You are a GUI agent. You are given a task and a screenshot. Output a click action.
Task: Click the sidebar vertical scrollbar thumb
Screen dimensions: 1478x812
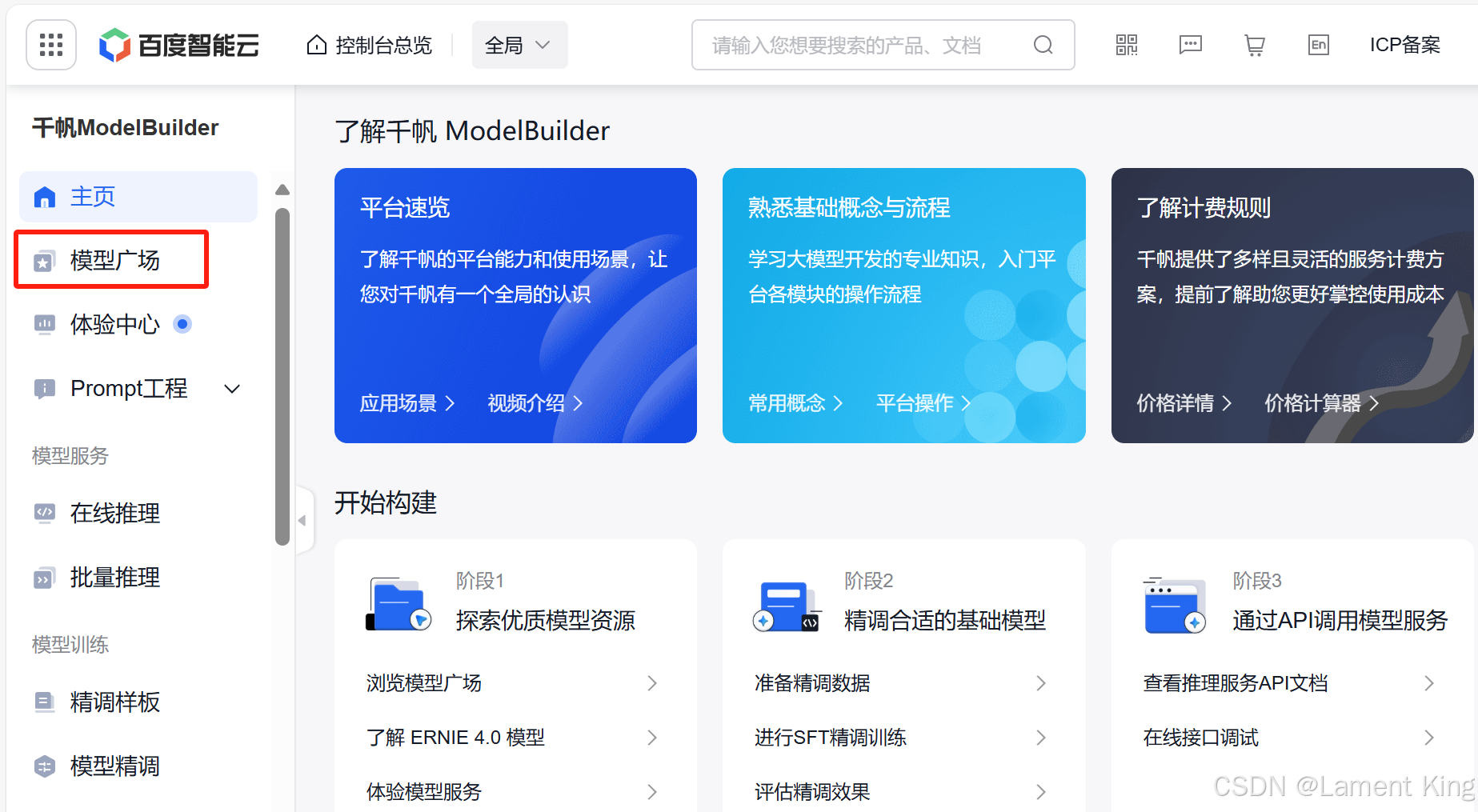pyautogui.click(x=282, y=376)
